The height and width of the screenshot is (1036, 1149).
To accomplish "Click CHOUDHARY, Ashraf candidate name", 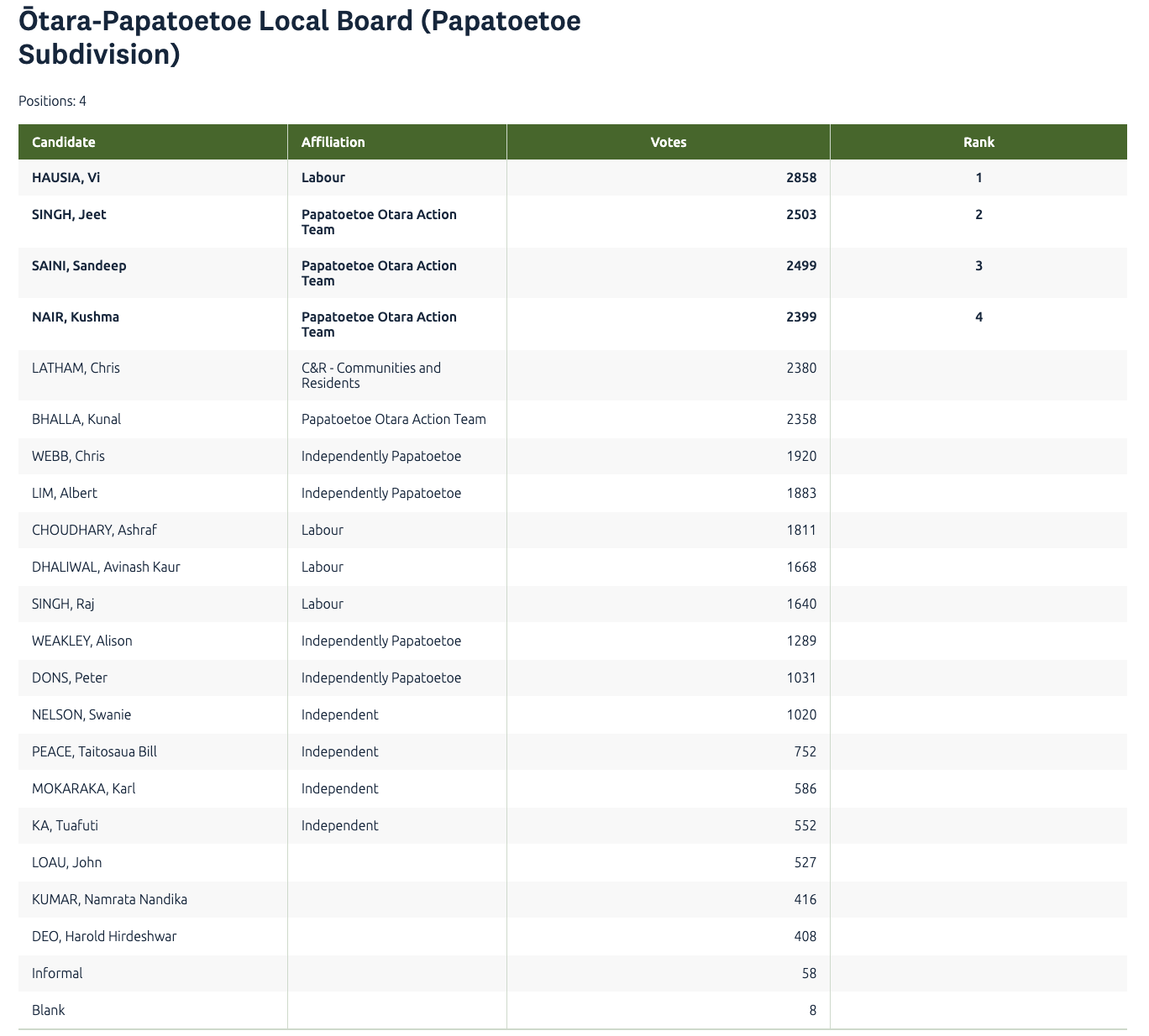I will pyautogui.click(x=94, y=530).
